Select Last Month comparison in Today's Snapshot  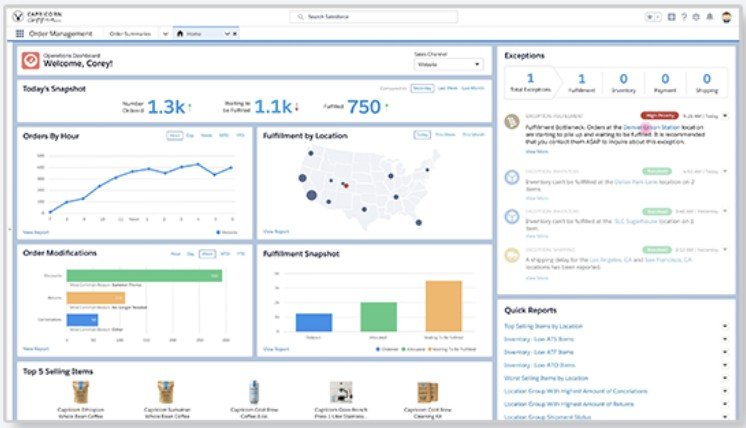[472, 88]
